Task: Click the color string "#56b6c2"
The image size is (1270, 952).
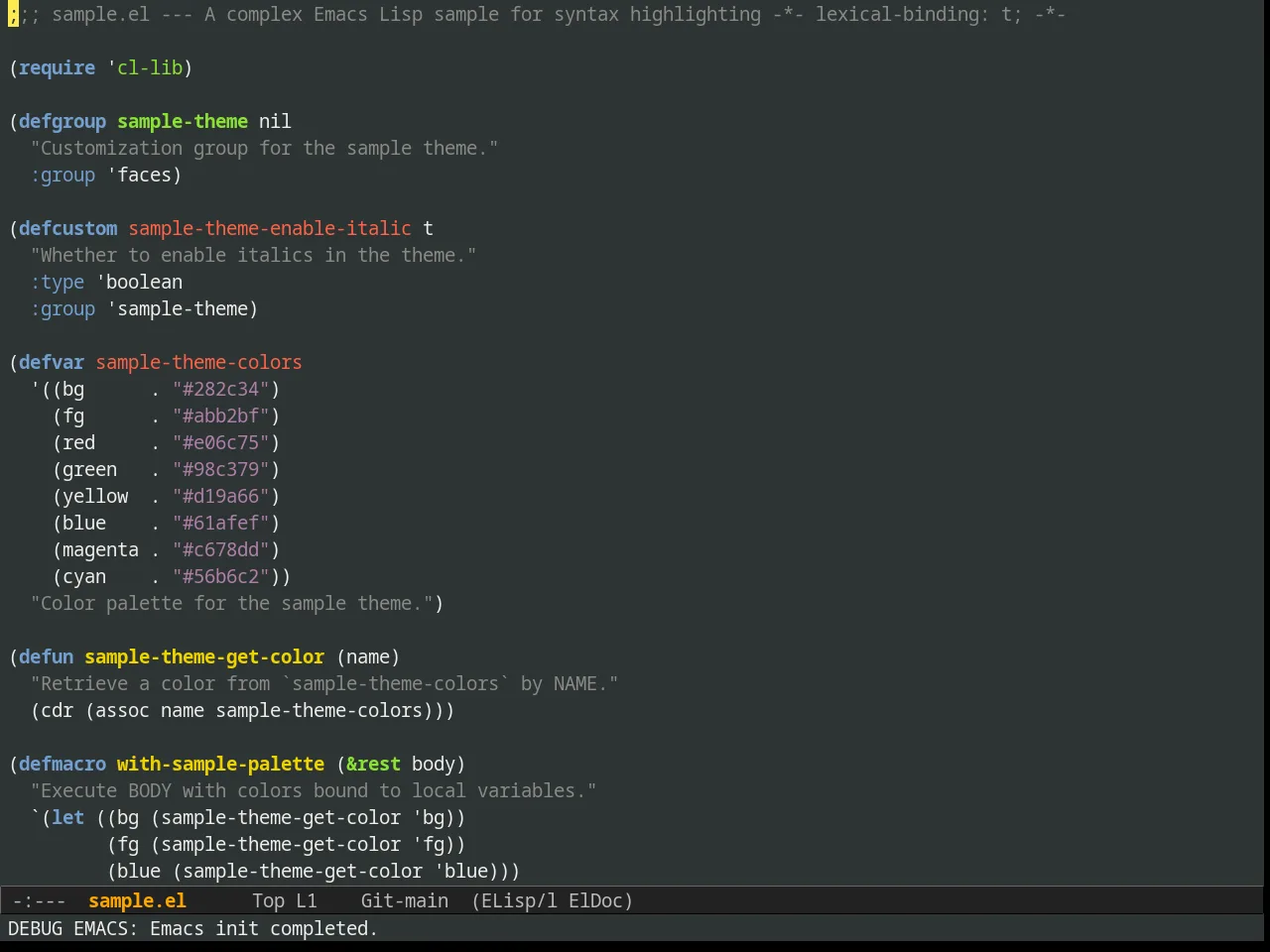Action: (221, 576)
